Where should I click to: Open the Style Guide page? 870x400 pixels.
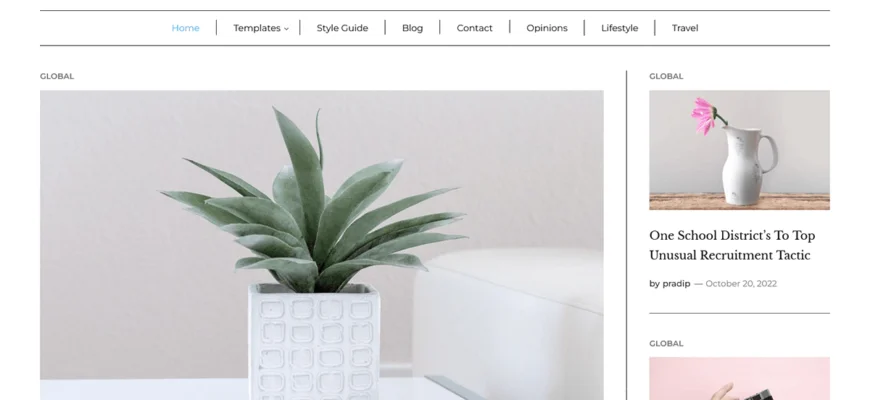point(342,28)
